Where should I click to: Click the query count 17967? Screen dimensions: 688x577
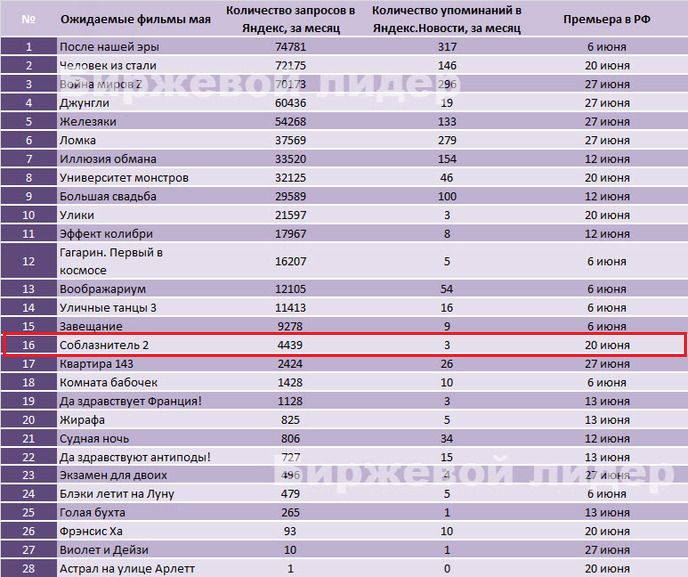click(x=290, y=234)
